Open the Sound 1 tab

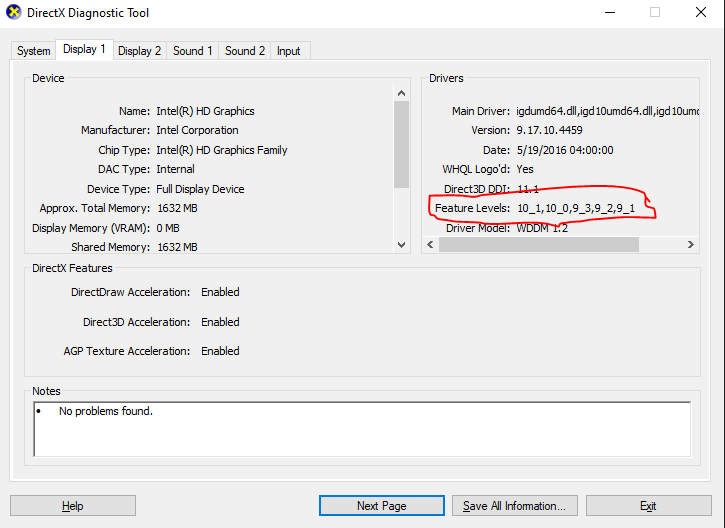[x=192, y=51]
